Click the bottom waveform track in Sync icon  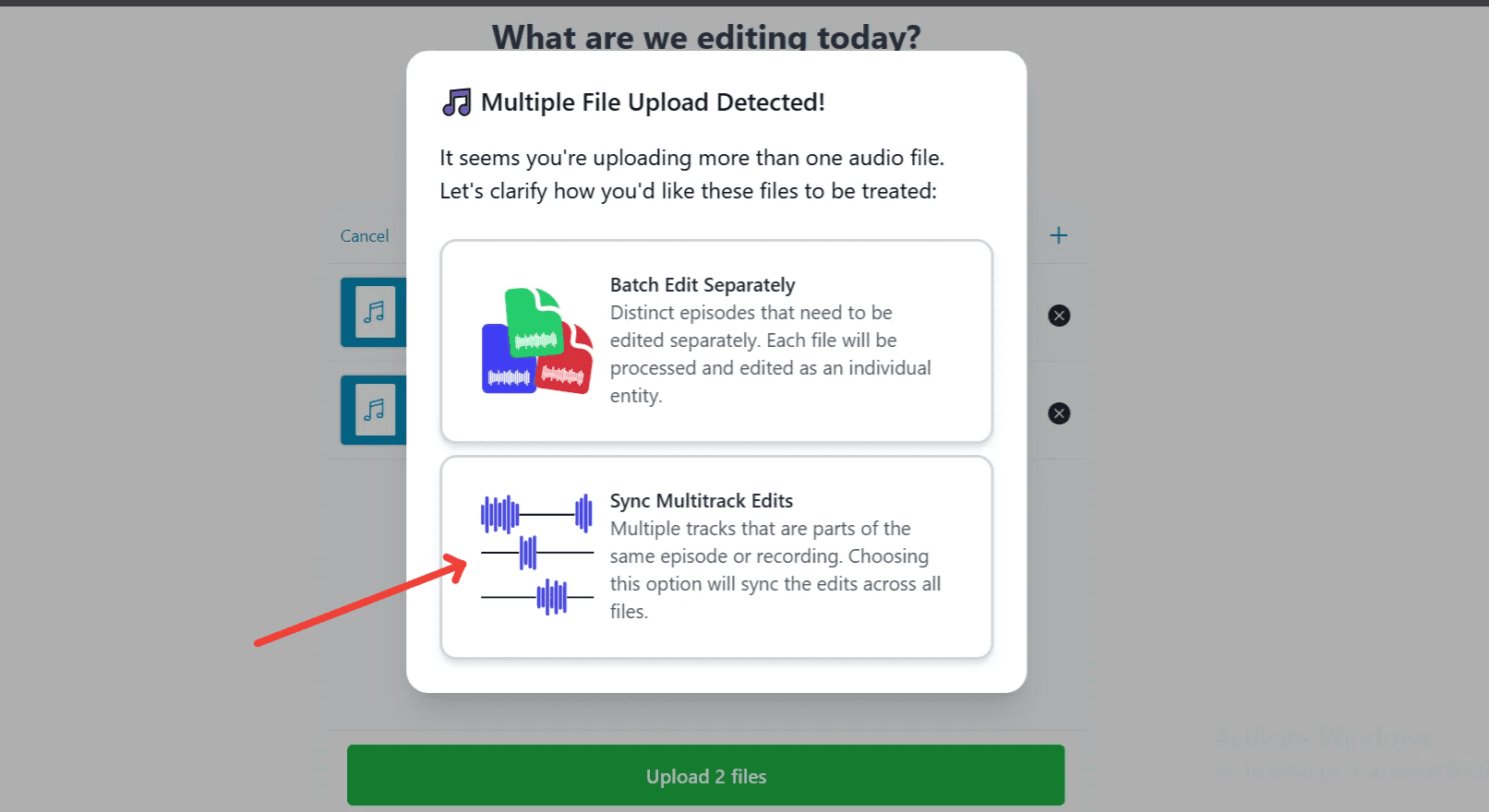pos(536,597)
